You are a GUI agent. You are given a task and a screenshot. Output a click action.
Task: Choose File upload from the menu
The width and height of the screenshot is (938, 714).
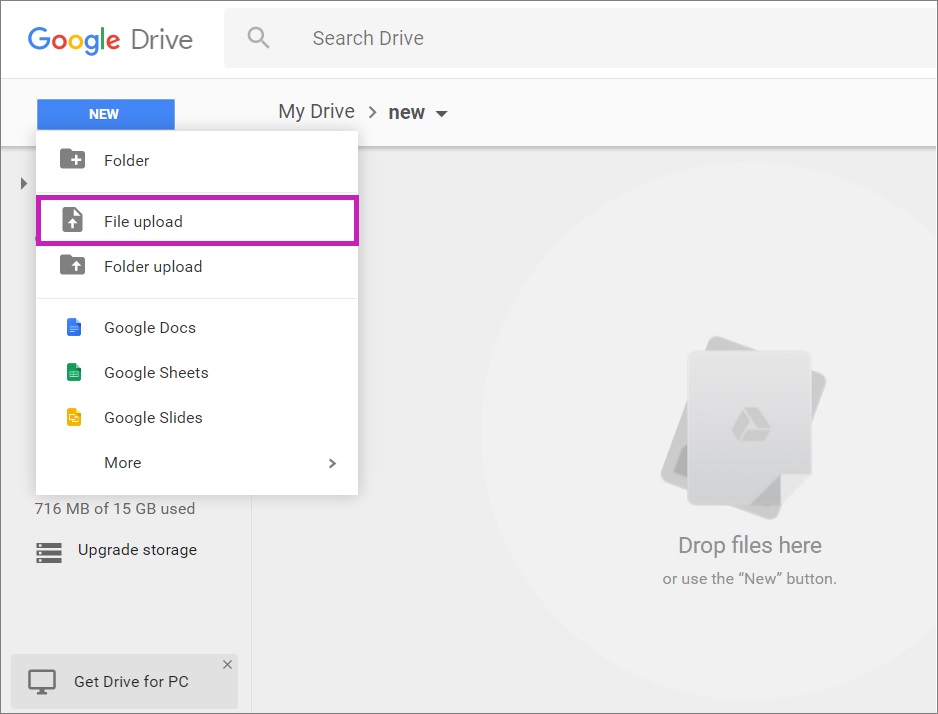pos(197,221)
